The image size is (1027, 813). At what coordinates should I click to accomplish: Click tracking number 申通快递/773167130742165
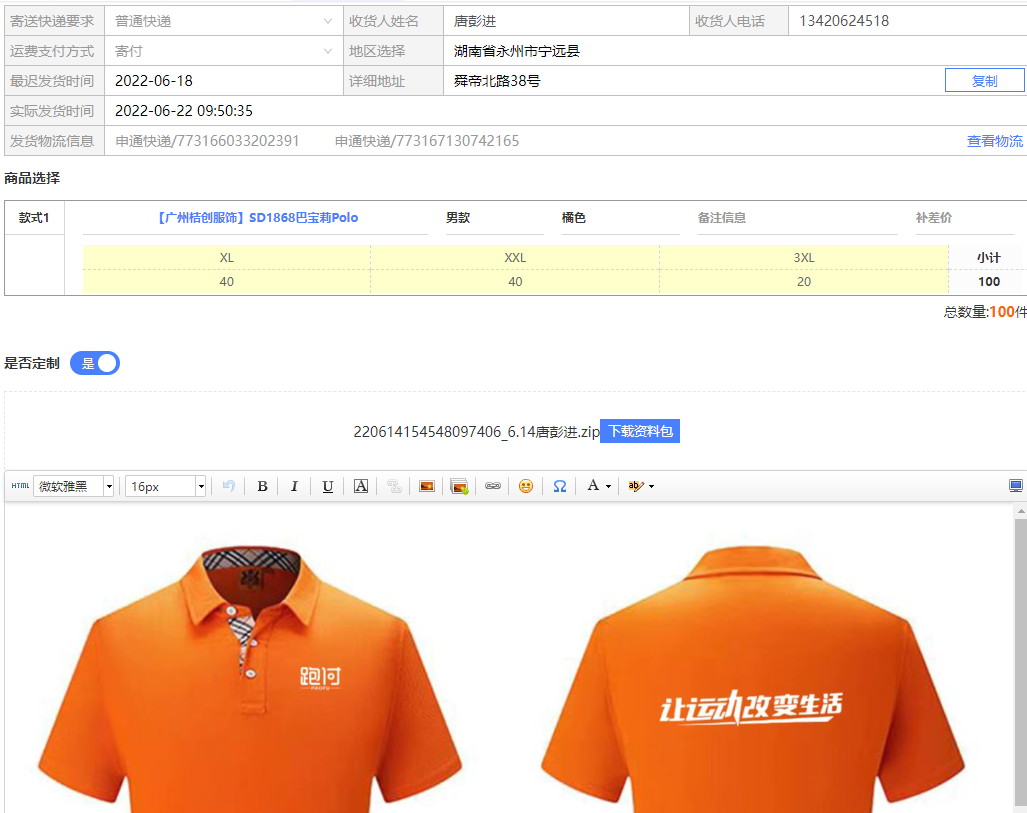pyautogui.click(x=427, y=141)
